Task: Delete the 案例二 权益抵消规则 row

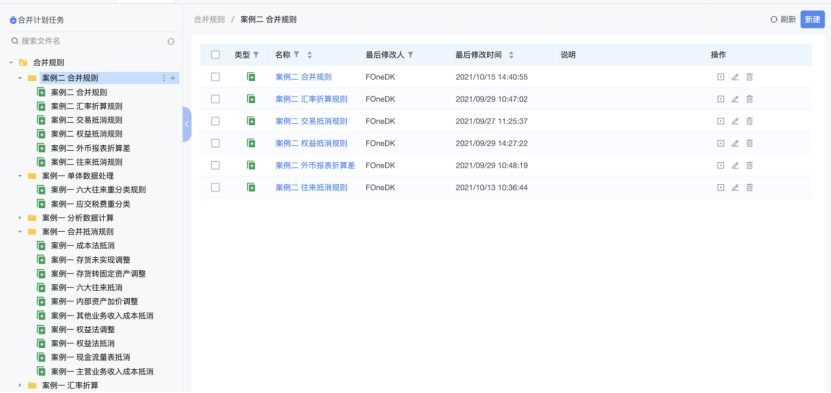Action: pyautogui.click(x=749, y=143)
